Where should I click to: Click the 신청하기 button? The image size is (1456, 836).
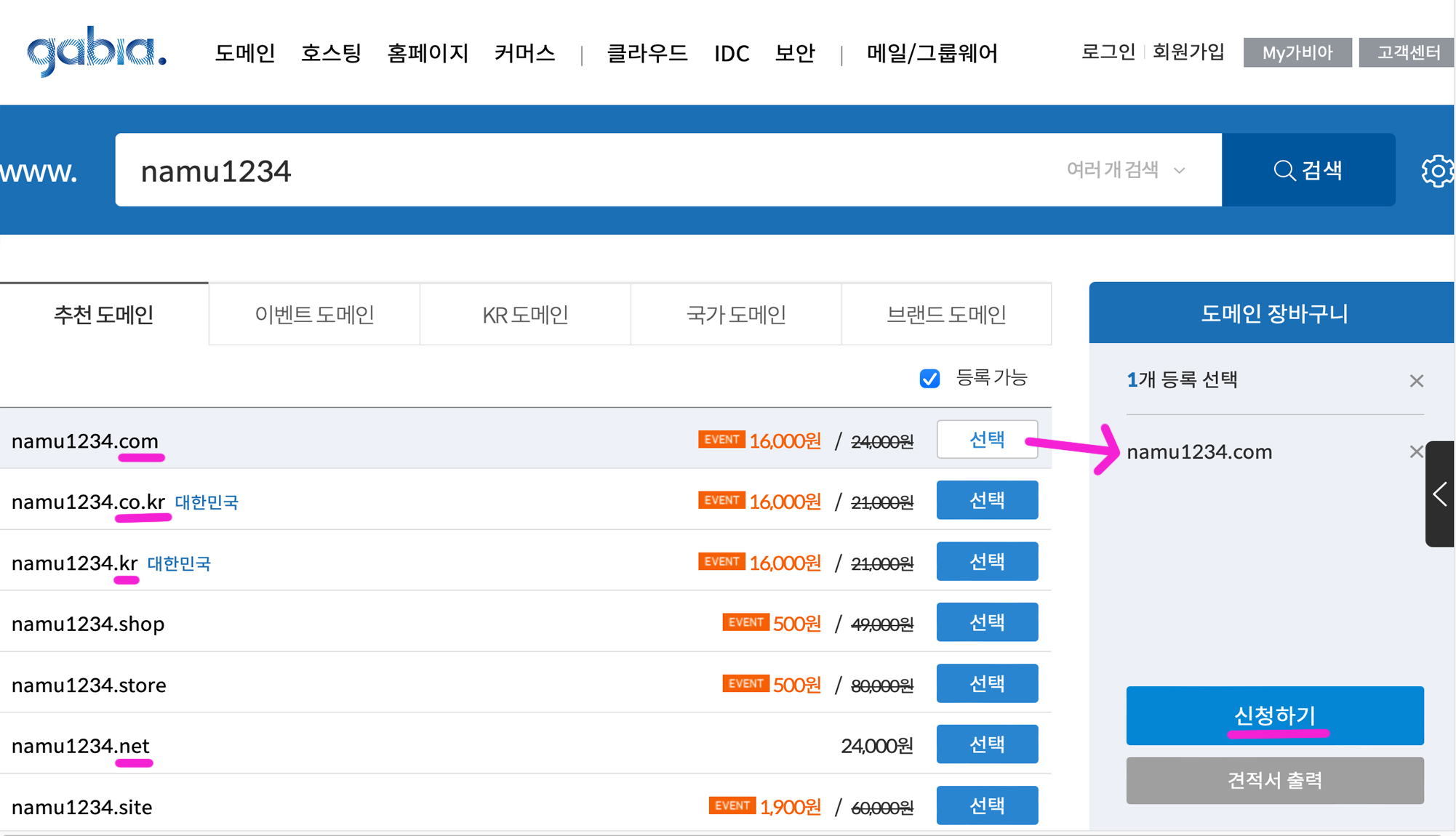1274,715
